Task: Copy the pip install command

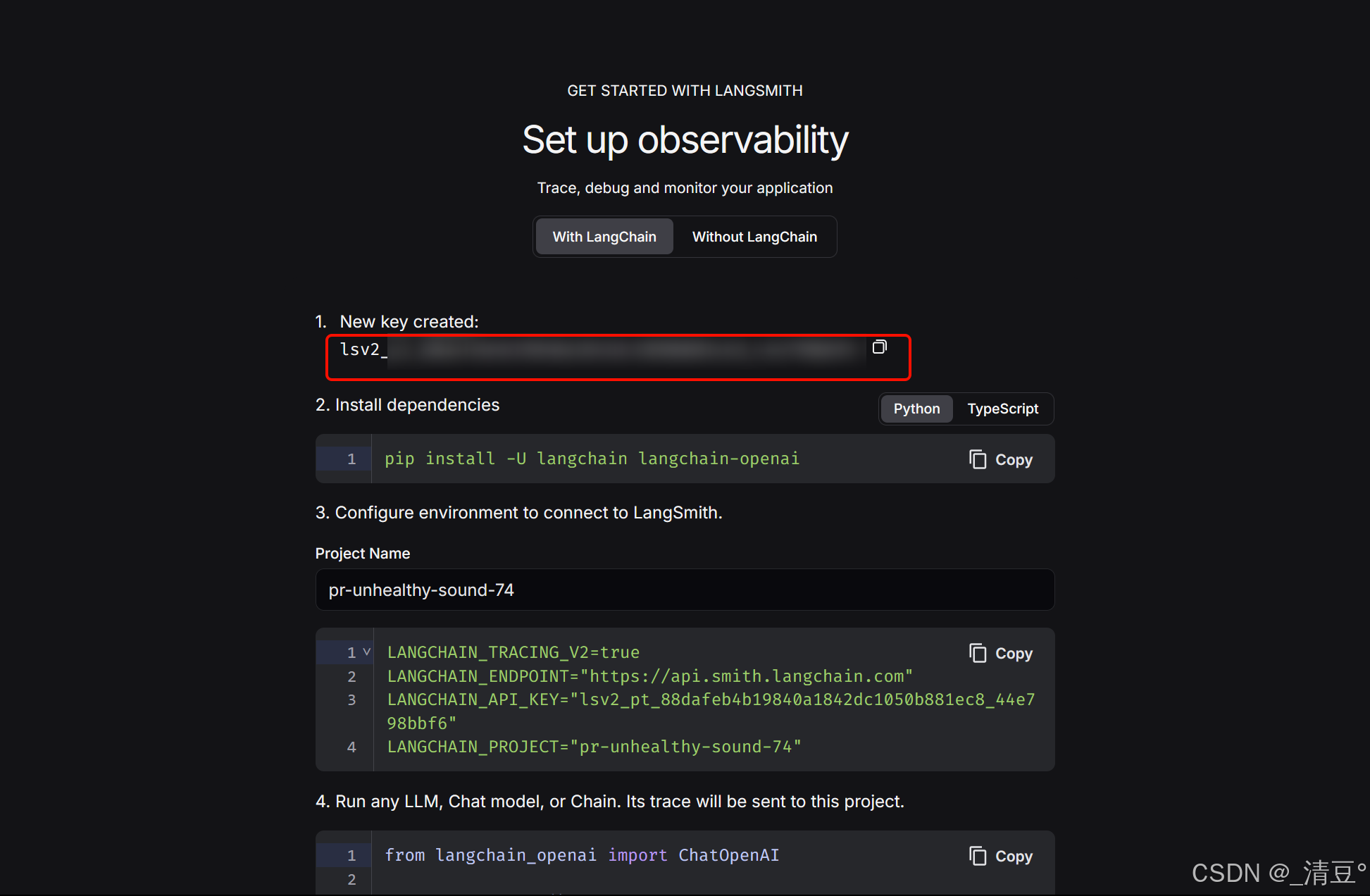Action: [x=1001, y=459]
